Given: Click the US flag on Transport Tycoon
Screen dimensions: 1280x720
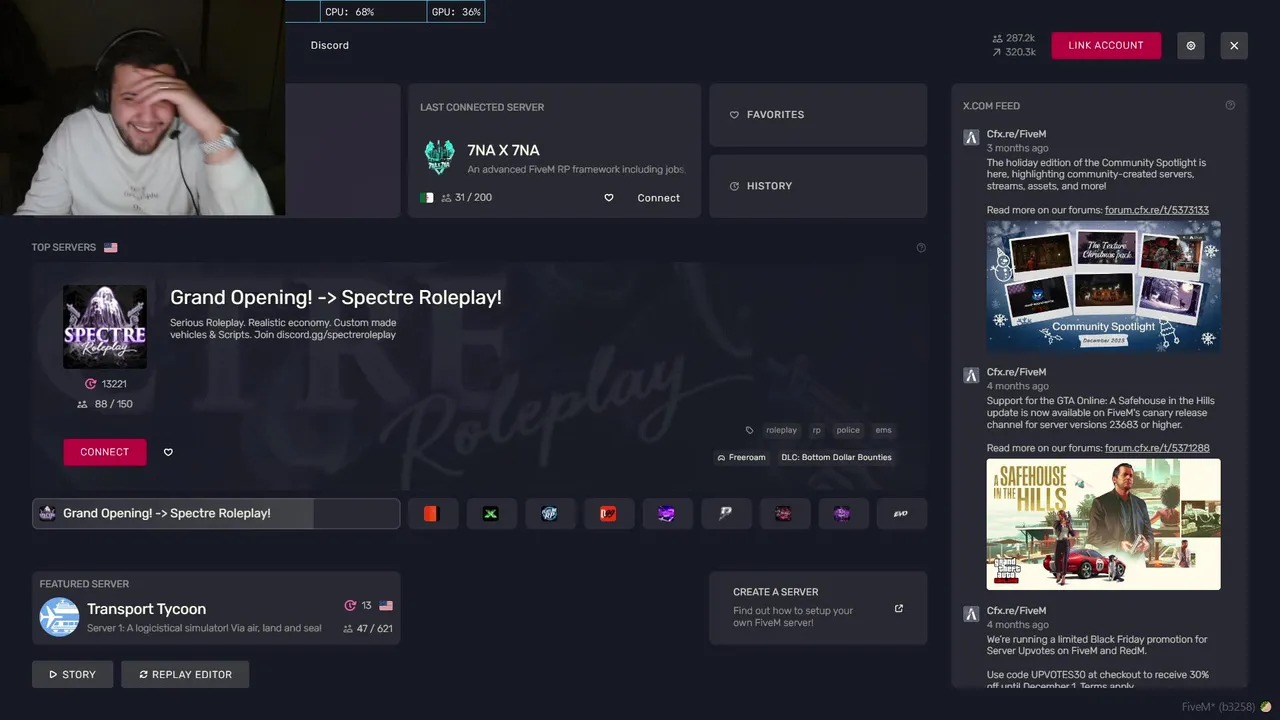Looking at the screenshot, I should tap(386, 606).
